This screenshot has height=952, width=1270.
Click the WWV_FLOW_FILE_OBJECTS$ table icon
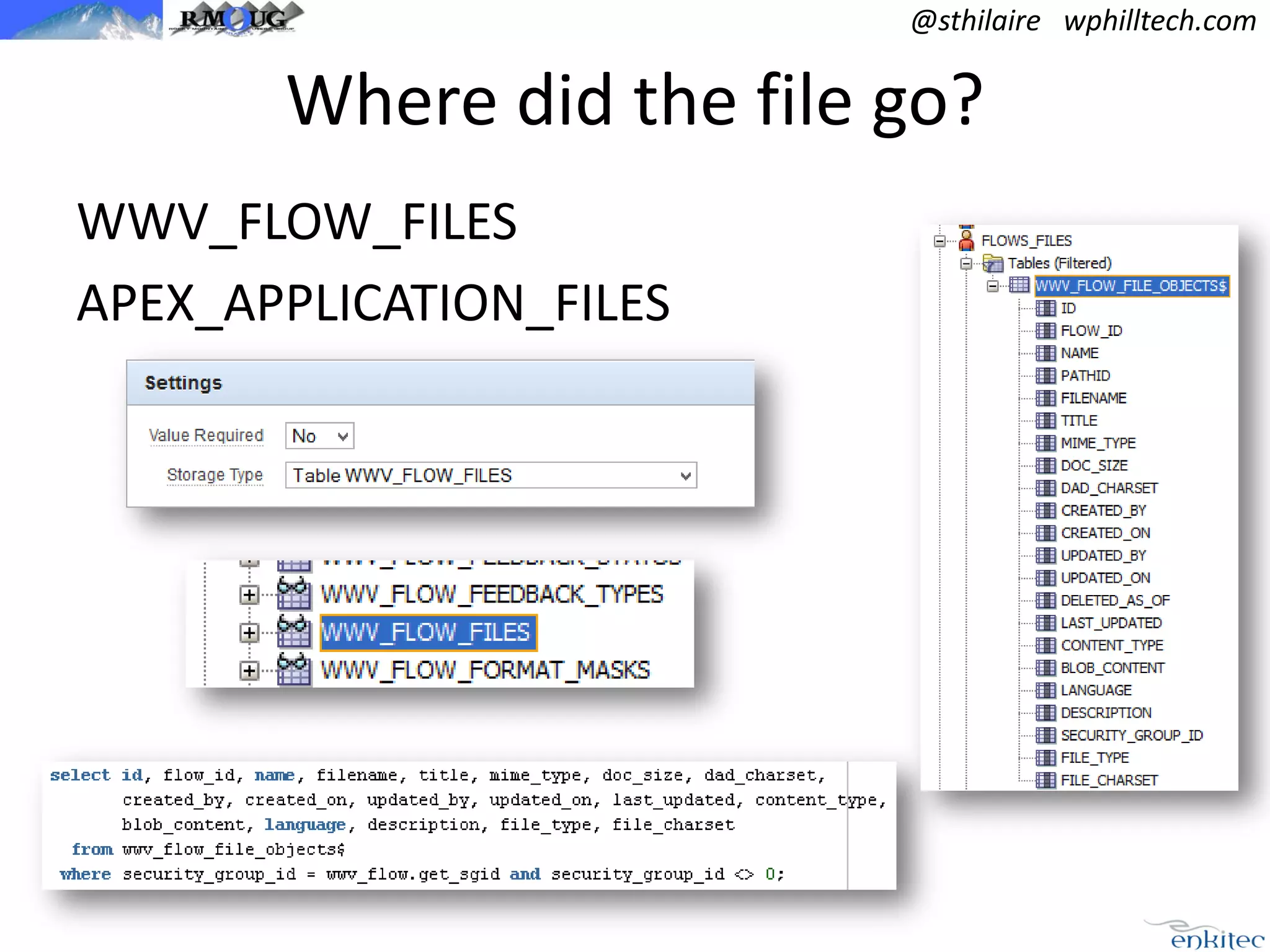point(1019,285)
